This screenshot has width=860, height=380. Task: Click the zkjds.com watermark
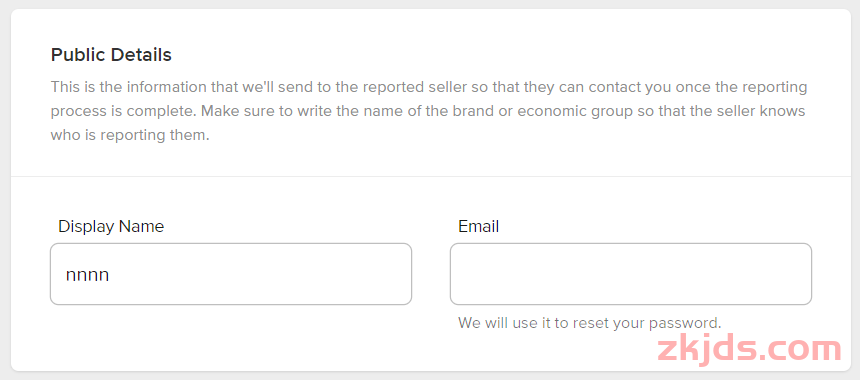pyautogui.click(x=749, y=349)
